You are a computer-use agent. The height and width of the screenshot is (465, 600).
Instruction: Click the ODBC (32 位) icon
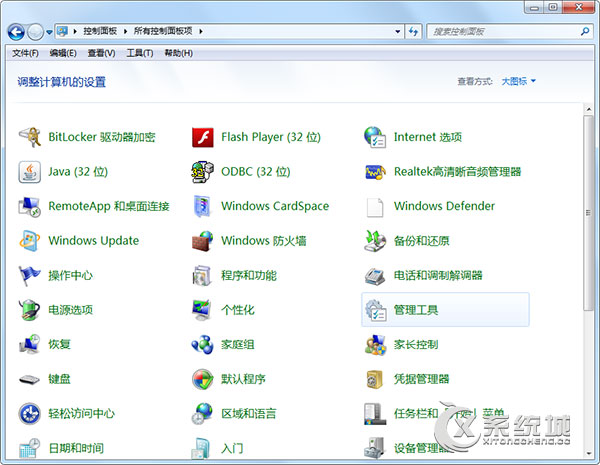click(x=202, y=172)
